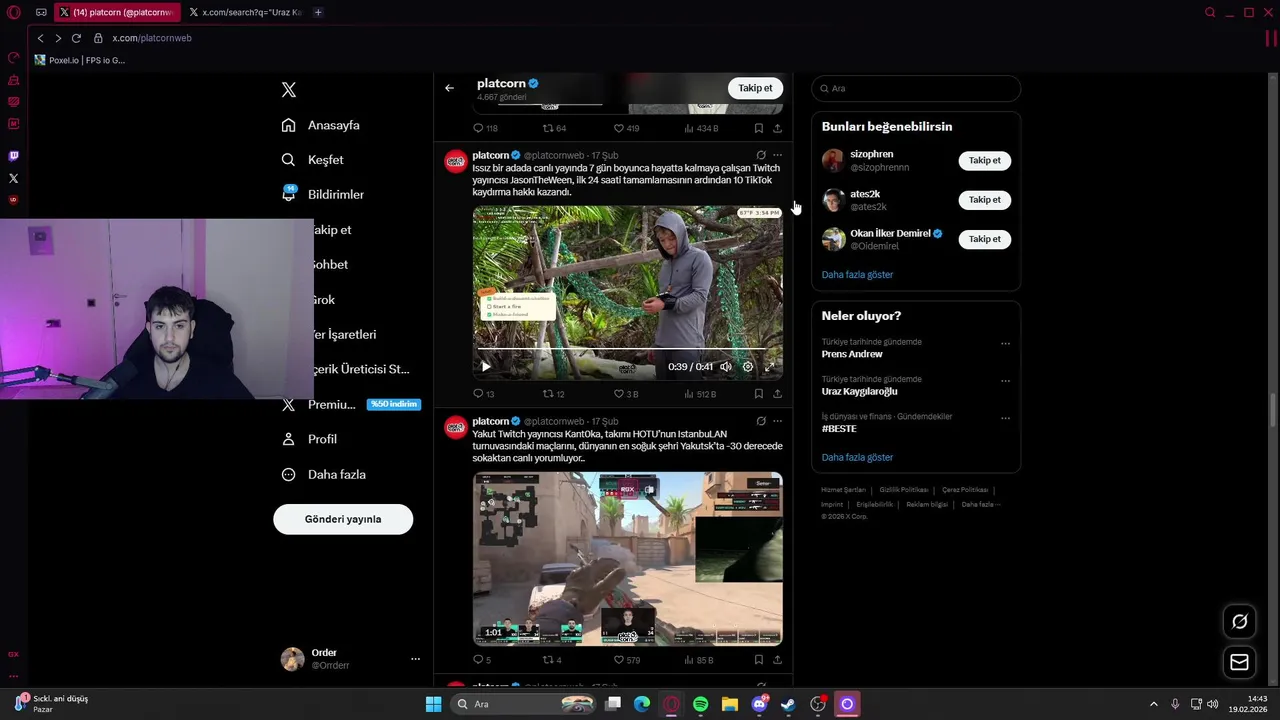Open Premium in the sidebar
This screenshot has height=720, width=1280.
pos(350,404)
